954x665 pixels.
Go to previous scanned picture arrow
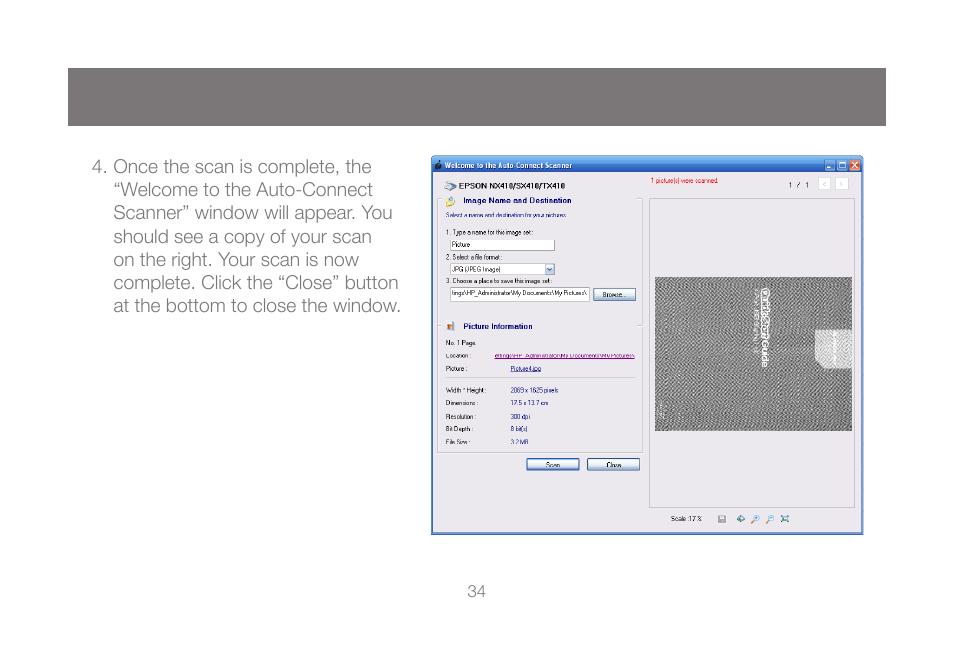coord(824,184)
